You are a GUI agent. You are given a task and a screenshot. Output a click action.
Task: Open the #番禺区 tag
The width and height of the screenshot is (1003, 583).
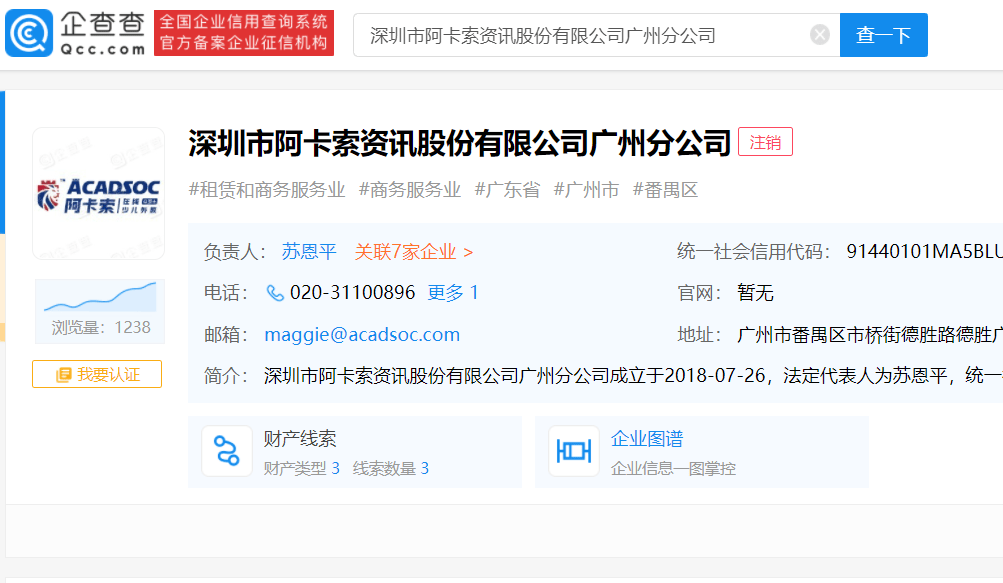(665, 190)
